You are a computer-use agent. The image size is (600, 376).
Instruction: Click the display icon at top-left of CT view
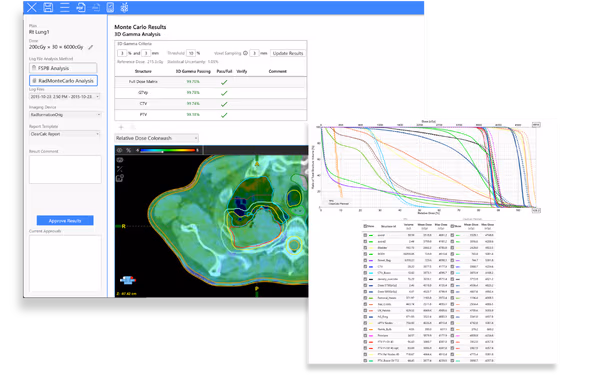[x=120, y=160]
